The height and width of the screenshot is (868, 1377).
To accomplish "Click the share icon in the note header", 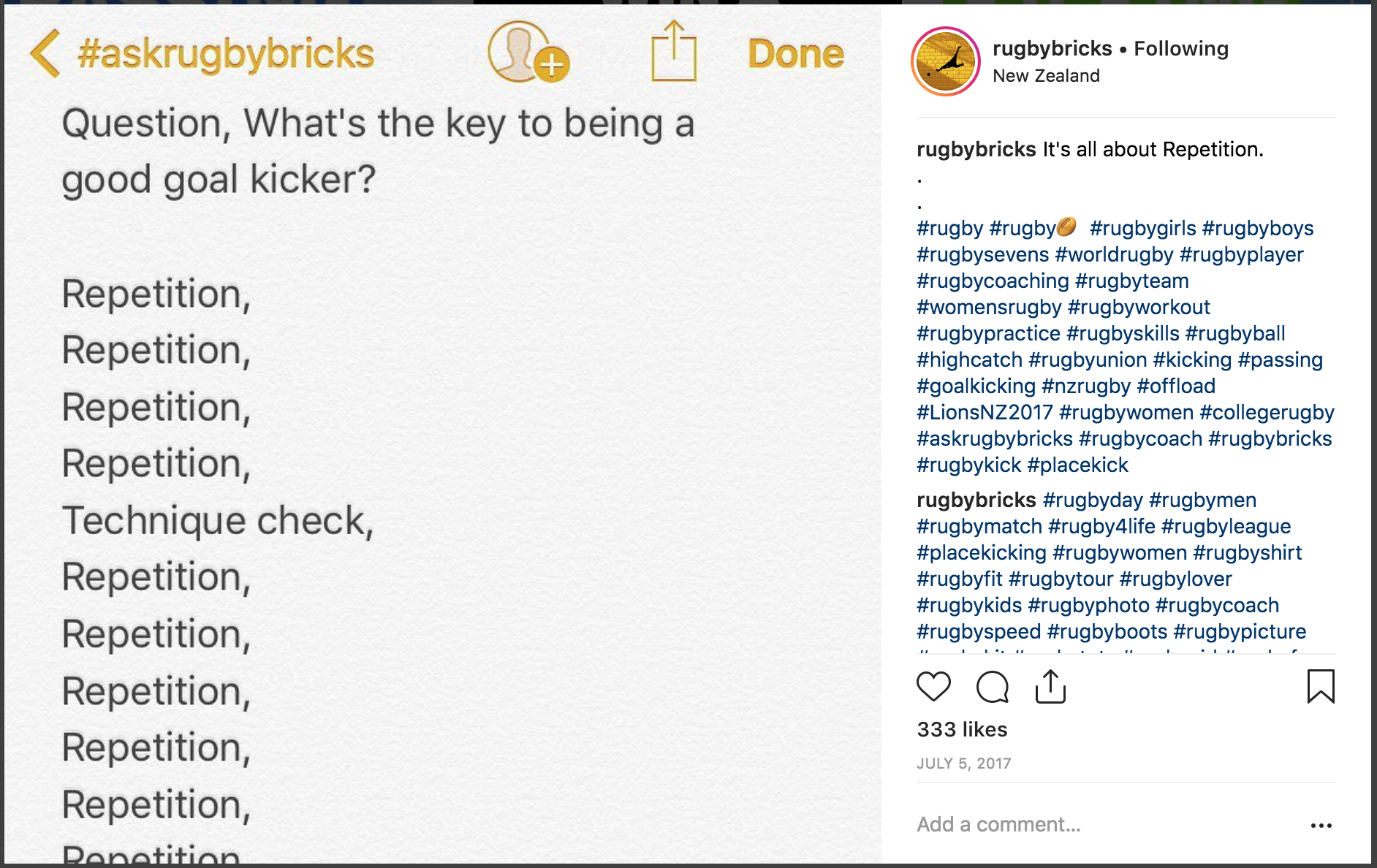I will pyautogui.click(x=673, y=51).
